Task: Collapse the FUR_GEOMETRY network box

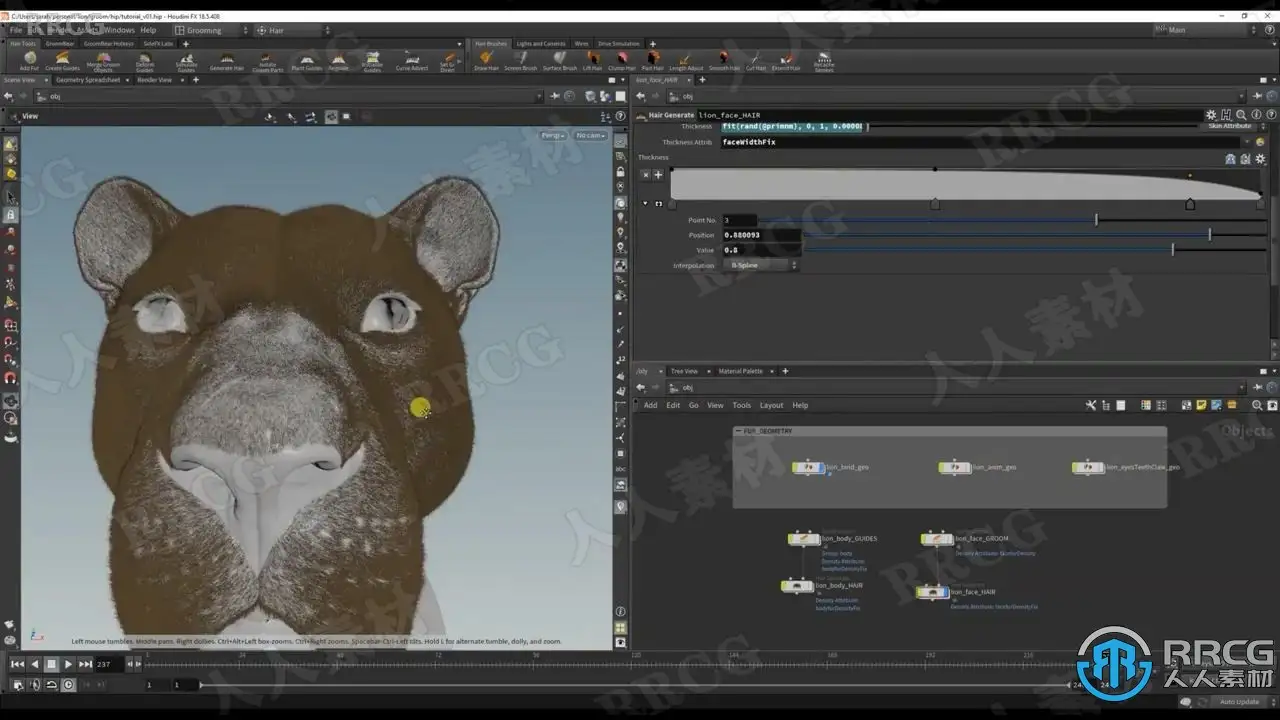Action: click(738, 431)
